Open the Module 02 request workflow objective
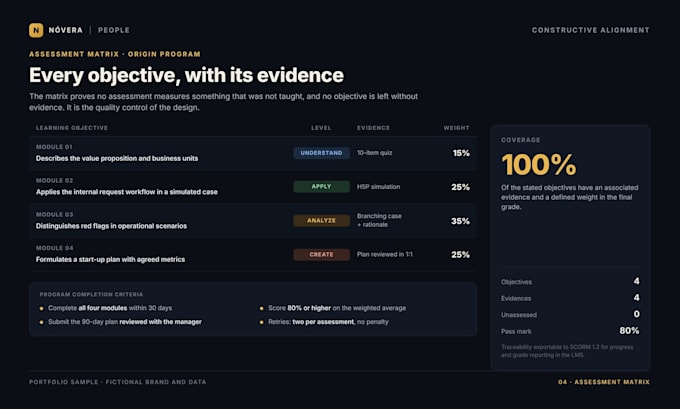680x409 pixels. [x=253, y=187]
